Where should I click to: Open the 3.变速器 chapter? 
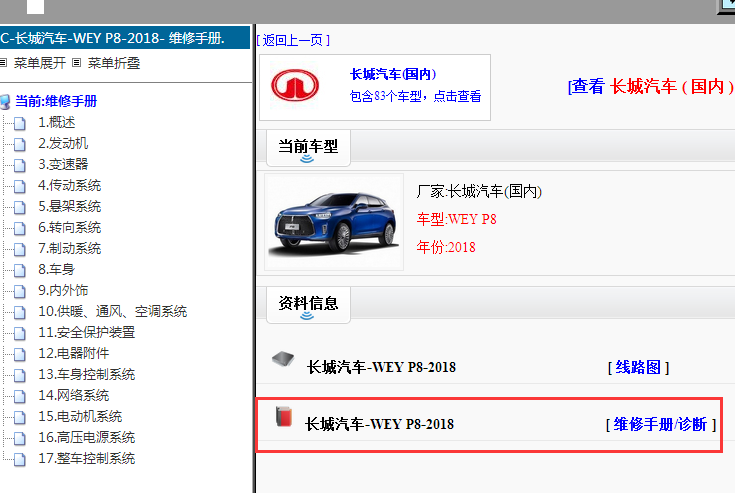tap(63, 164)
